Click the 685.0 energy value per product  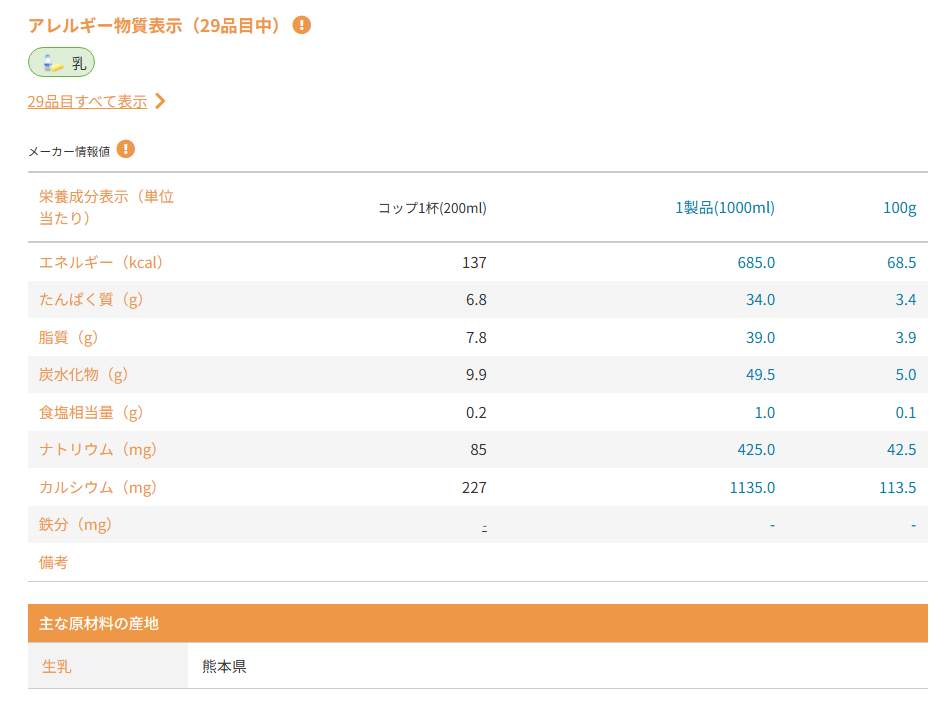pyautogui.click(x=756, y=263)
